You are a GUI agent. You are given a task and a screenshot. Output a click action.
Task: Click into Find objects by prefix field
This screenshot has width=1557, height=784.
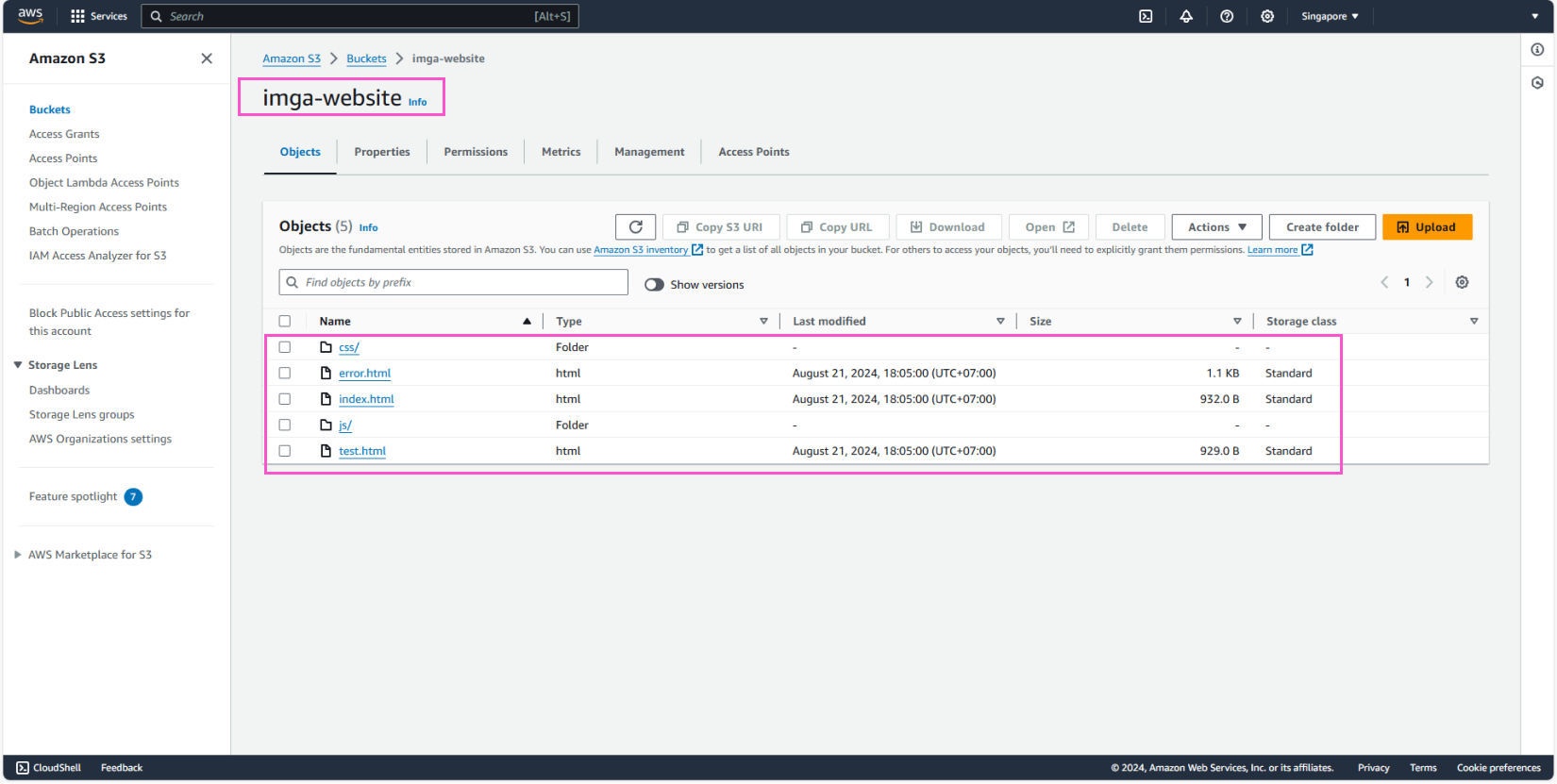point(453,282)
